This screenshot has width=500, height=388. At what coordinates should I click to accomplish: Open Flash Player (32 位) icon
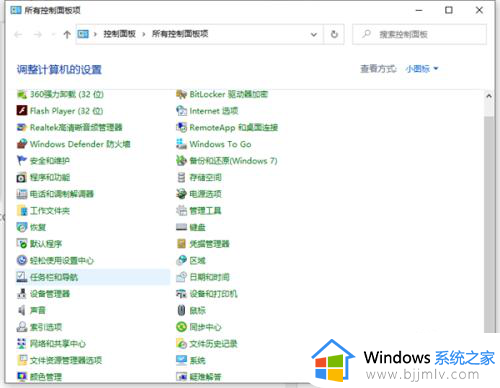(x=22, y=110)
